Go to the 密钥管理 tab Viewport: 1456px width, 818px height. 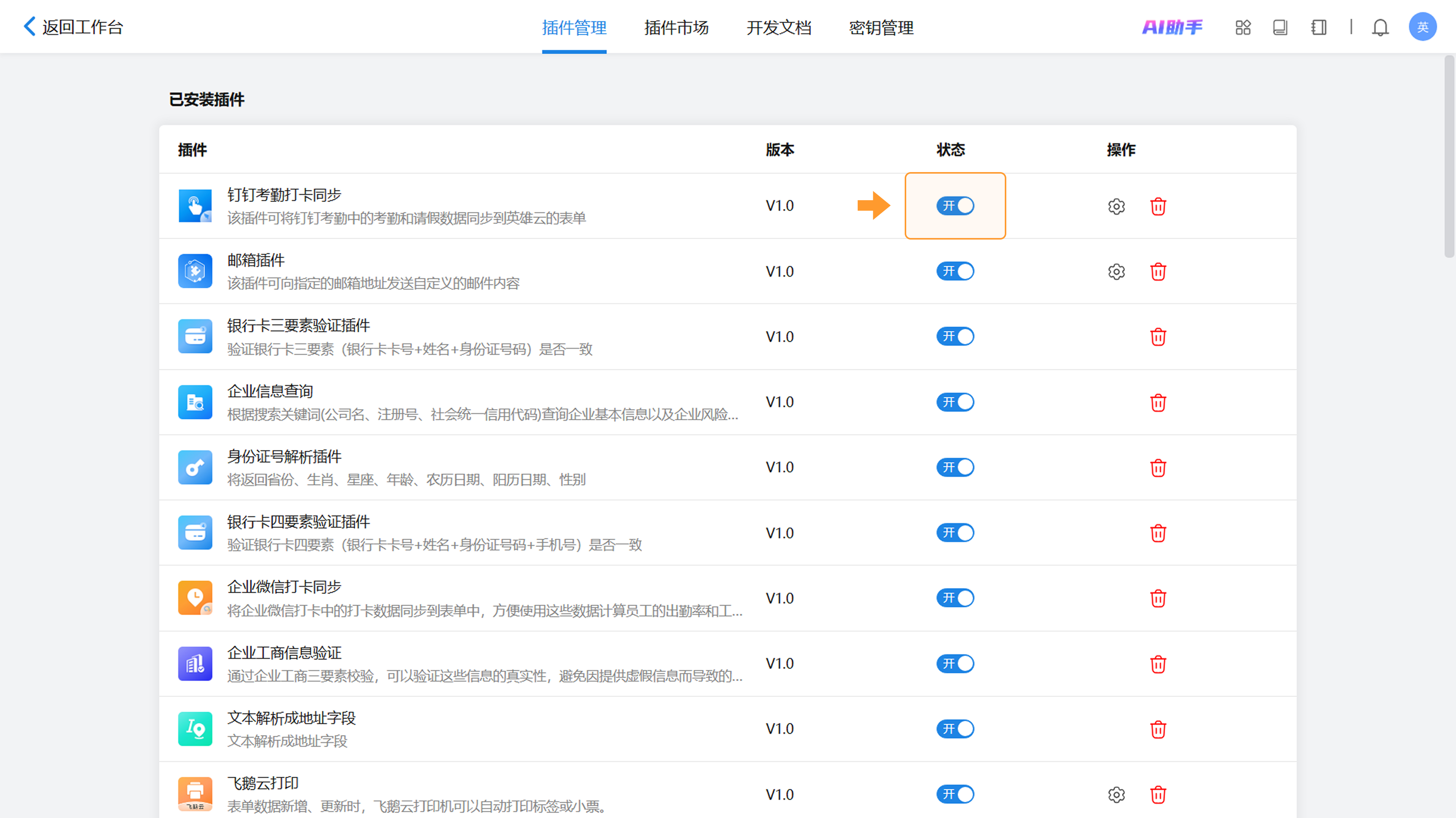[880, 27]
